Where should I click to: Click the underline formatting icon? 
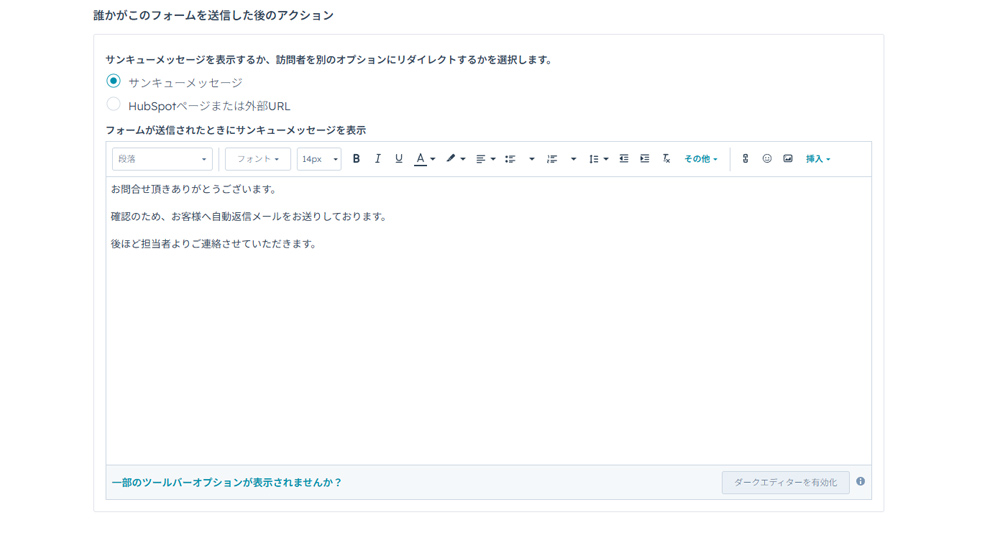(x=398, y=159)
